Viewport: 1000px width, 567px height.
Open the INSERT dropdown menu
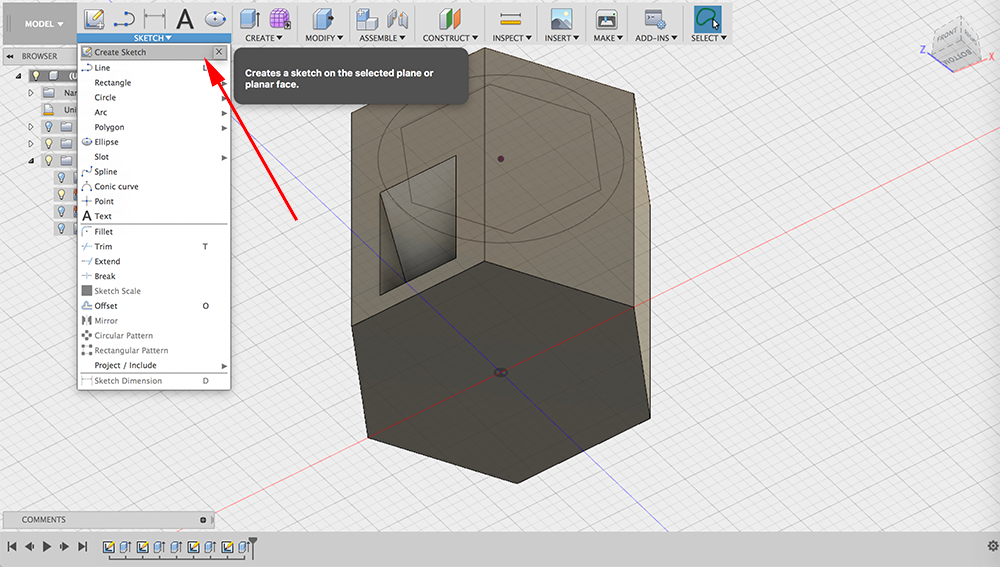click(x=562, y=38)
